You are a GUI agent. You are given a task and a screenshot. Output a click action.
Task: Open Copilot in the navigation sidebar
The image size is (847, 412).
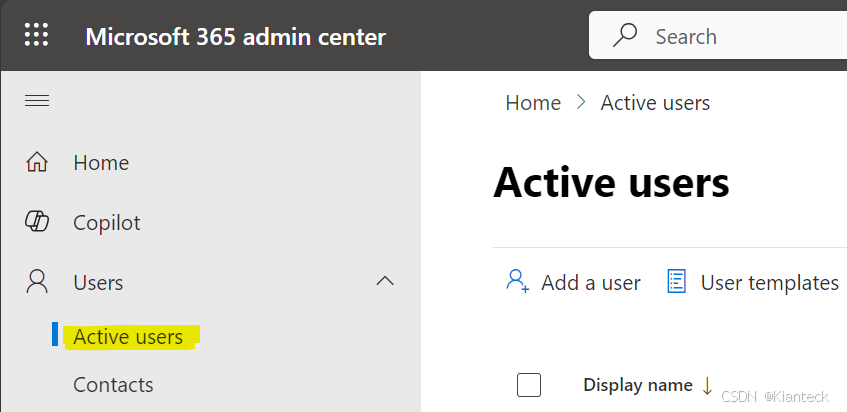(x=106, y=222)
